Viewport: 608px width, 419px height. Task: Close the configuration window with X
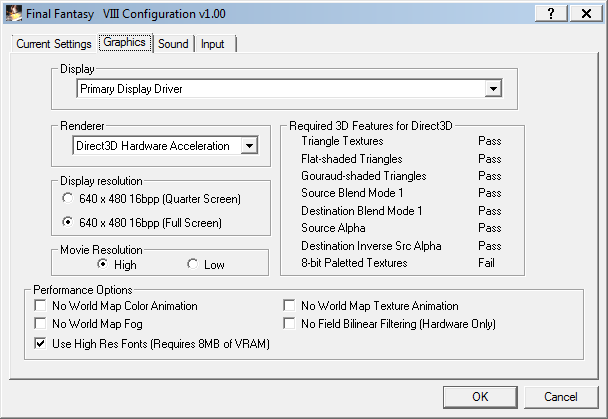[x=586, y=14]
